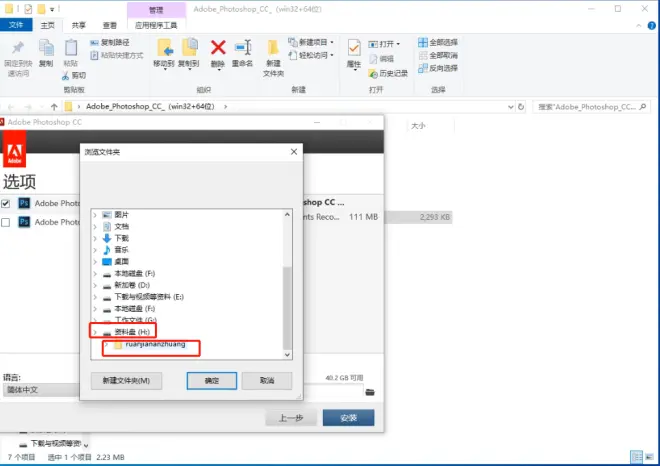Screen dimensions: 660x466
Task: Click Properties (属性) checkmark icon
Action: click(x=354, y=48)
